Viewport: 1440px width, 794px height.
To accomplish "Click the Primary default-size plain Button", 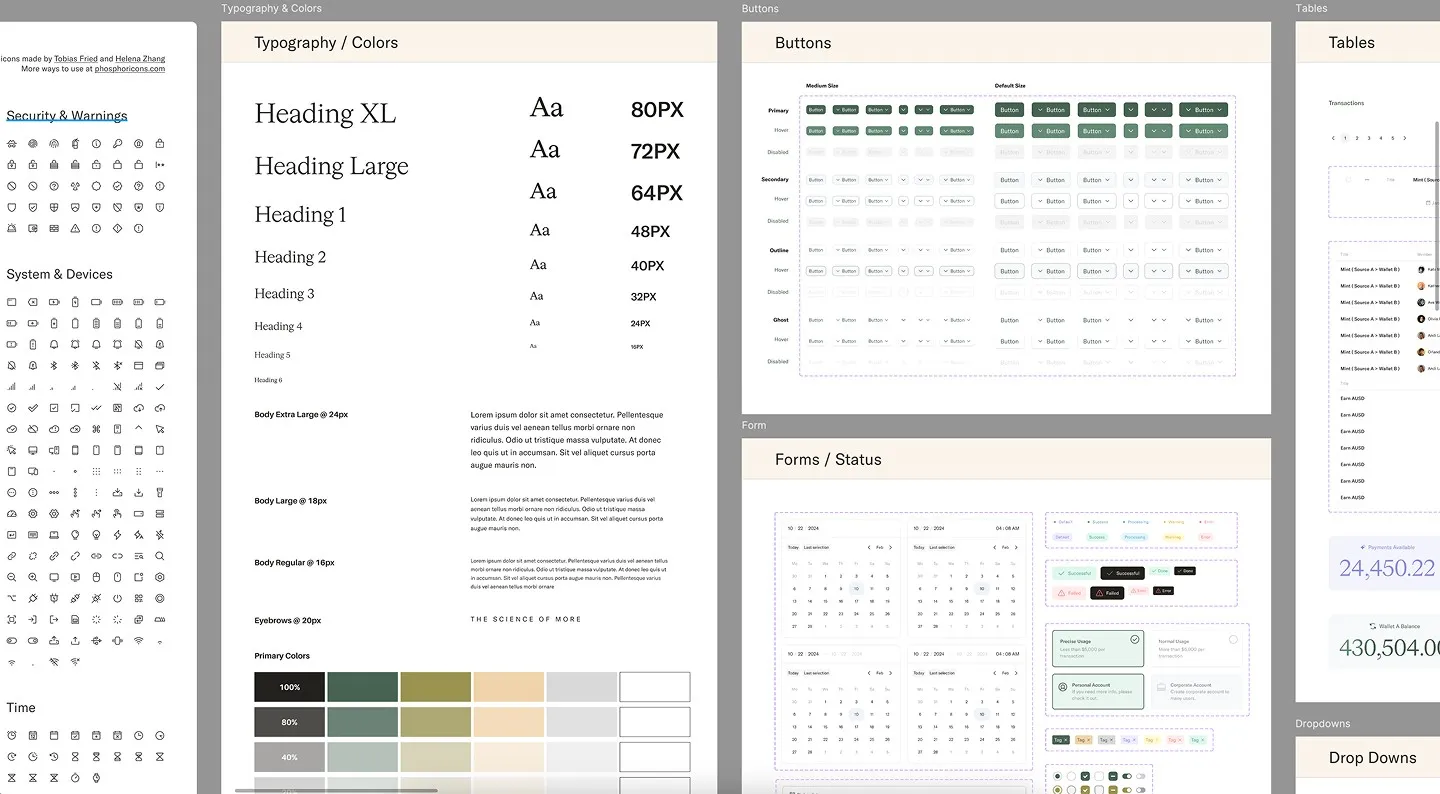I will [x=1010, y=110].
